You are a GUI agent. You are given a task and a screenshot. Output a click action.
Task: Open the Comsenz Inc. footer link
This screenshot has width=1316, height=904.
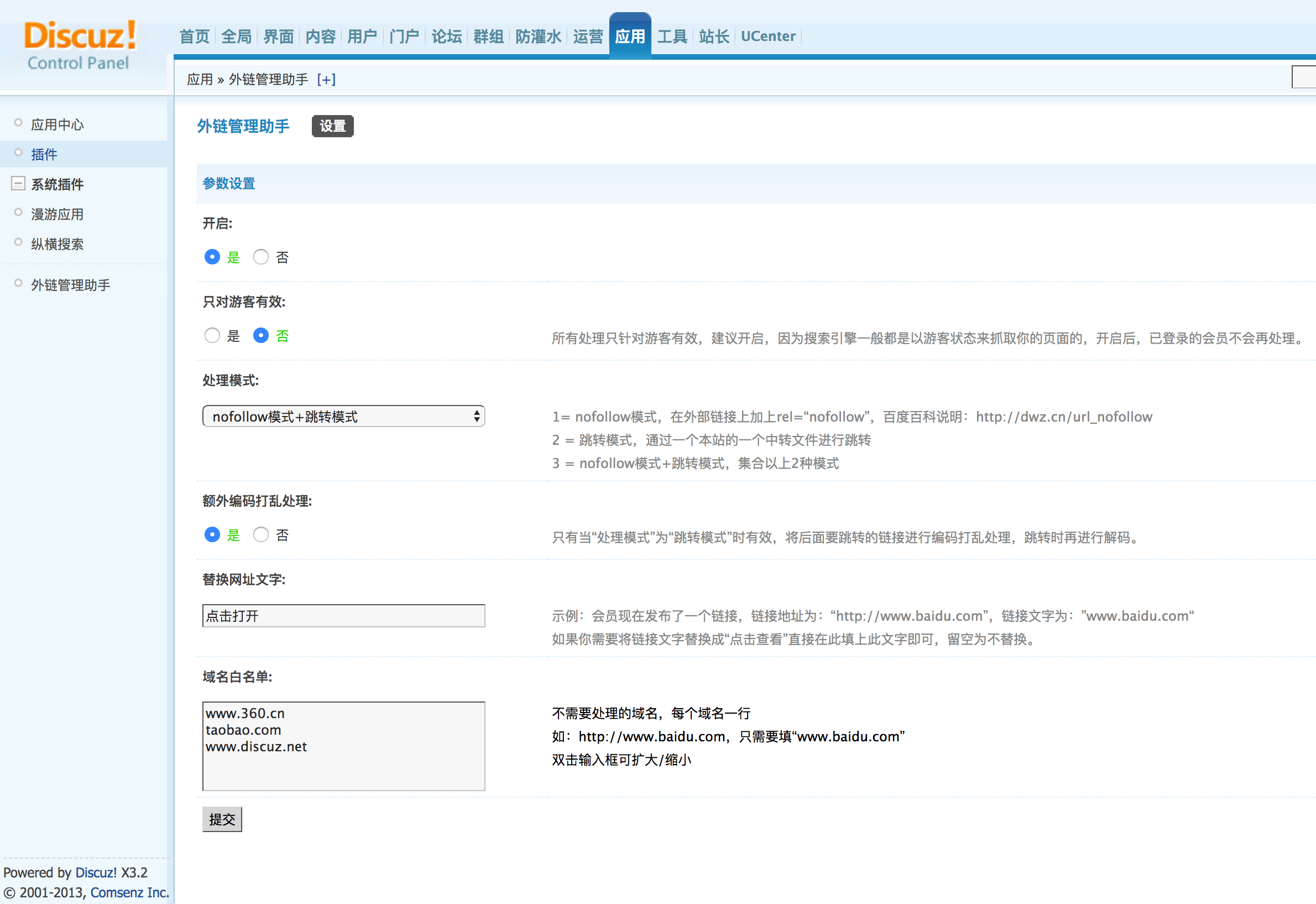(130, 893)
